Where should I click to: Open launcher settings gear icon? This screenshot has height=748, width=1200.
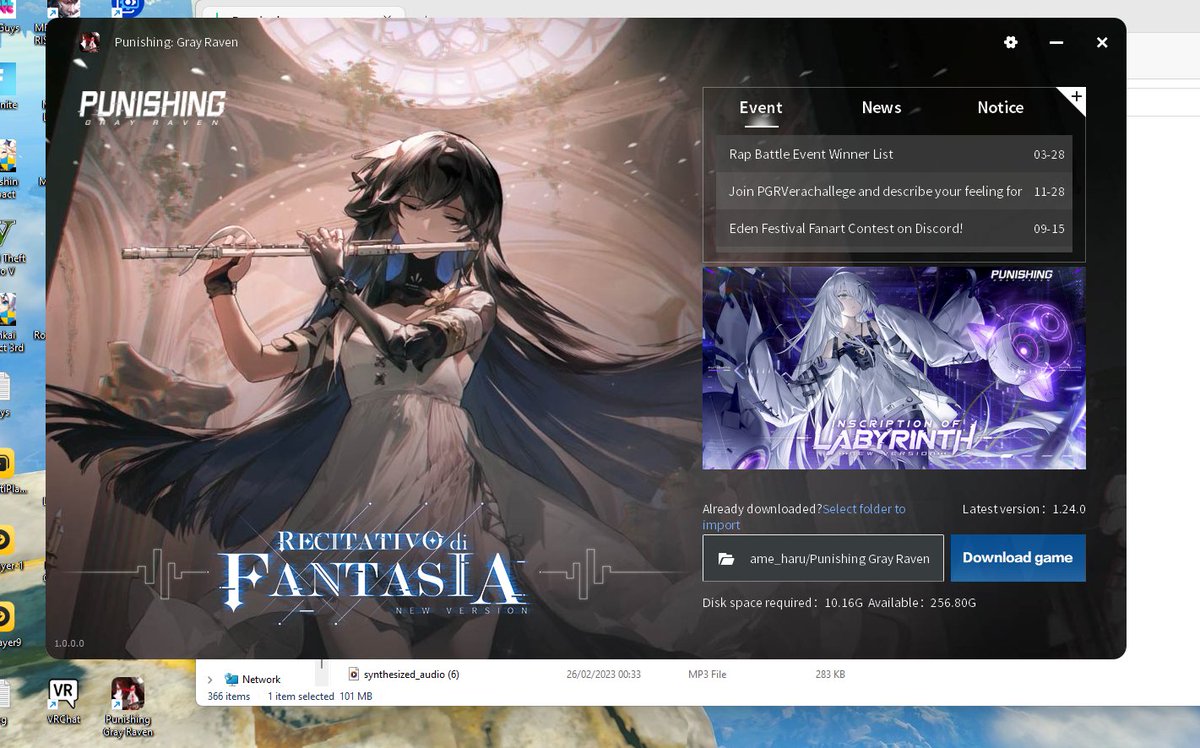click(x=1011, y=42)
